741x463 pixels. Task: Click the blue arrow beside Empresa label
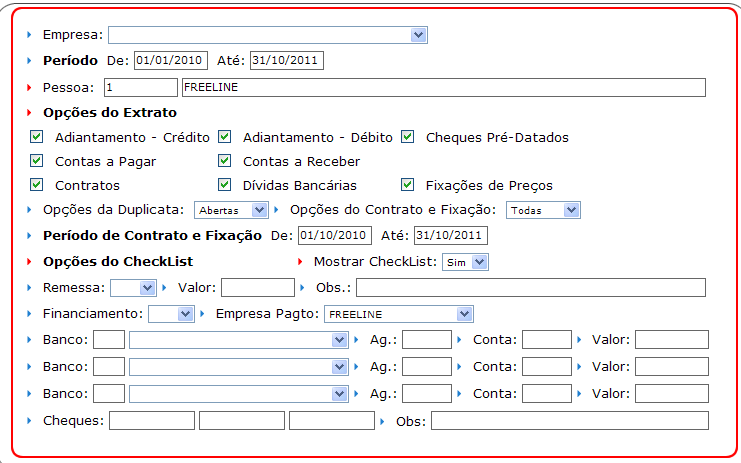[x=30, y=35]
